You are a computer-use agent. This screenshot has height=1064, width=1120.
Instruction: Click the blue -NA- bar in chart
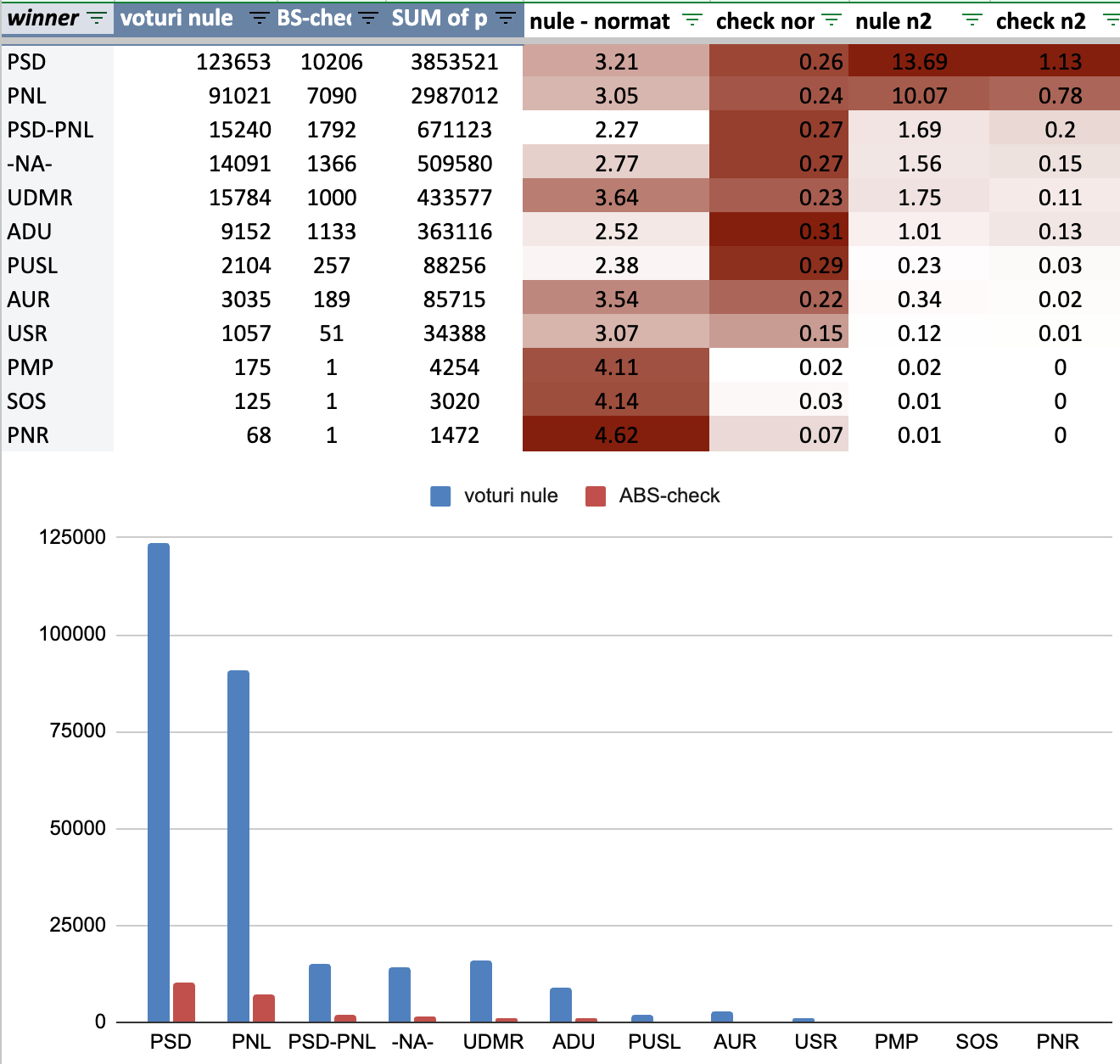click(x=400, y=994)
